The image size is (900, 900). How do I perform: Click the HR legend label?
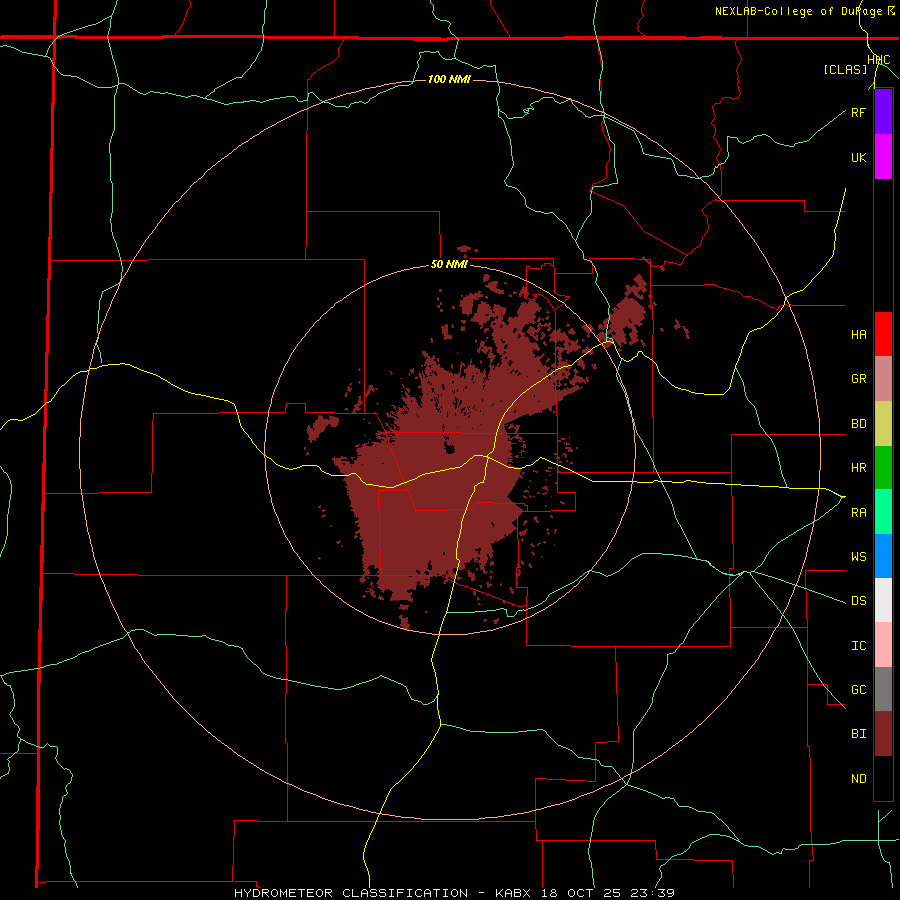858,468
